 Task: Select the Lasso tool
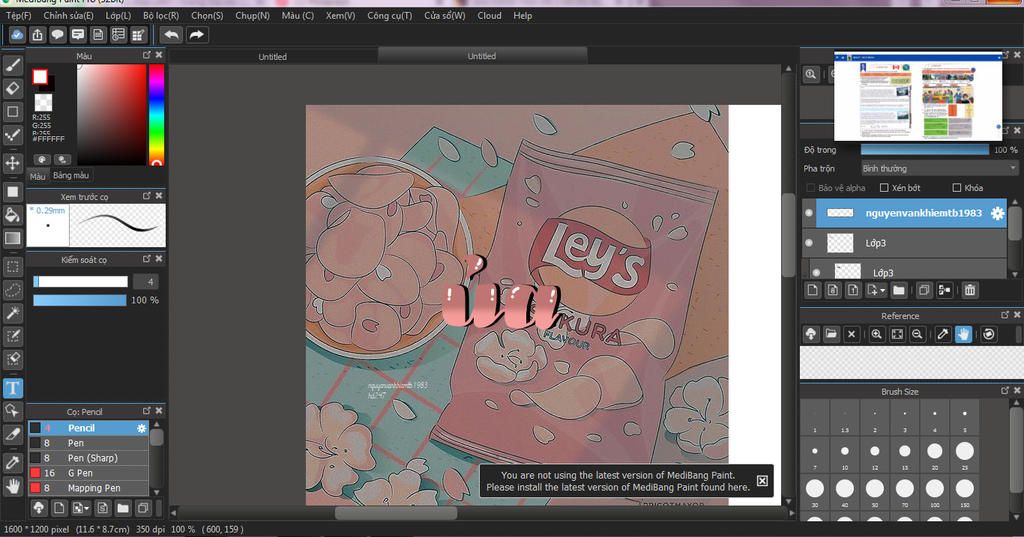pyautogui.click(x=13, y=290)
